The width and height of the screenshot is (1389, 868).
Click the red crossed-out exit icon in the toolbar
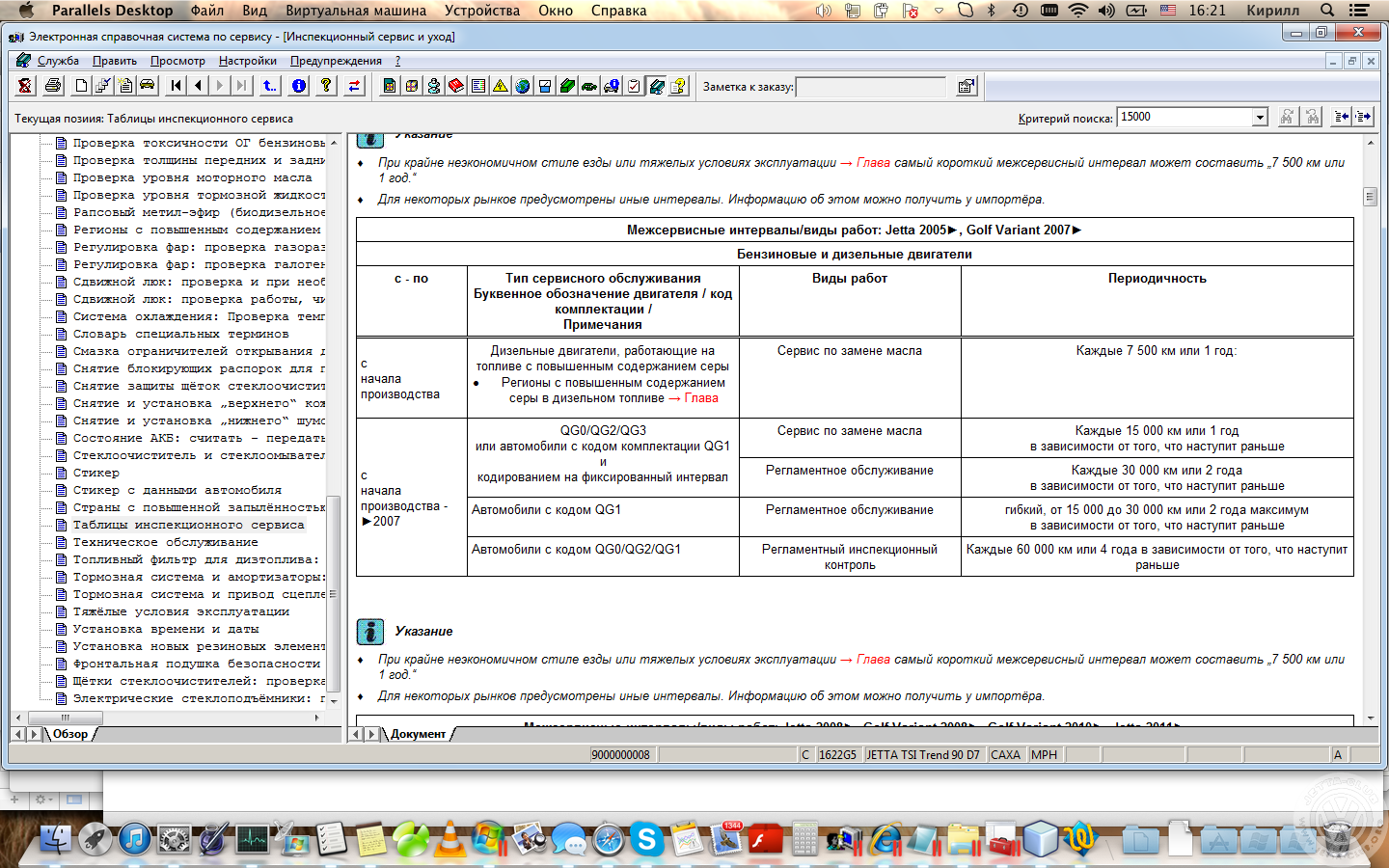(x=25, y=86)
